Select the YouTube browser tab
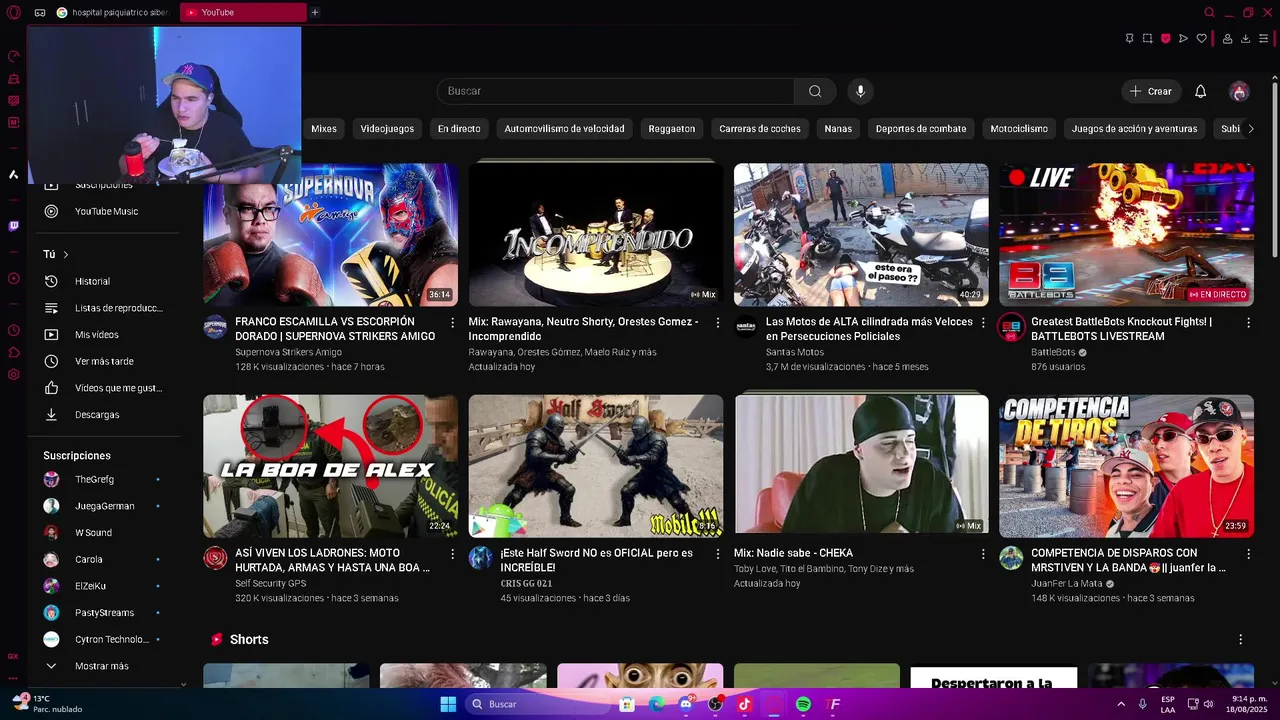Image resolution: width=1280 pixels, height=720 pixels. tap(243, 13)
